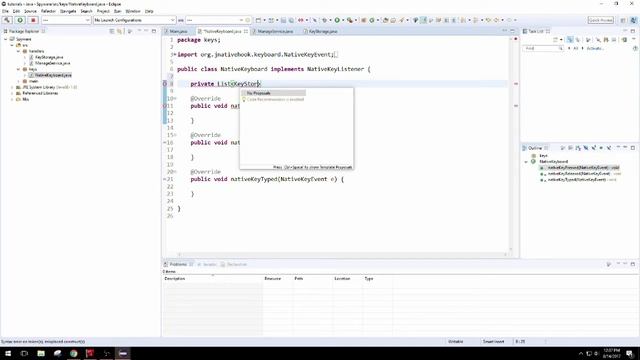Click the Windows Start button

coord(8,353)
